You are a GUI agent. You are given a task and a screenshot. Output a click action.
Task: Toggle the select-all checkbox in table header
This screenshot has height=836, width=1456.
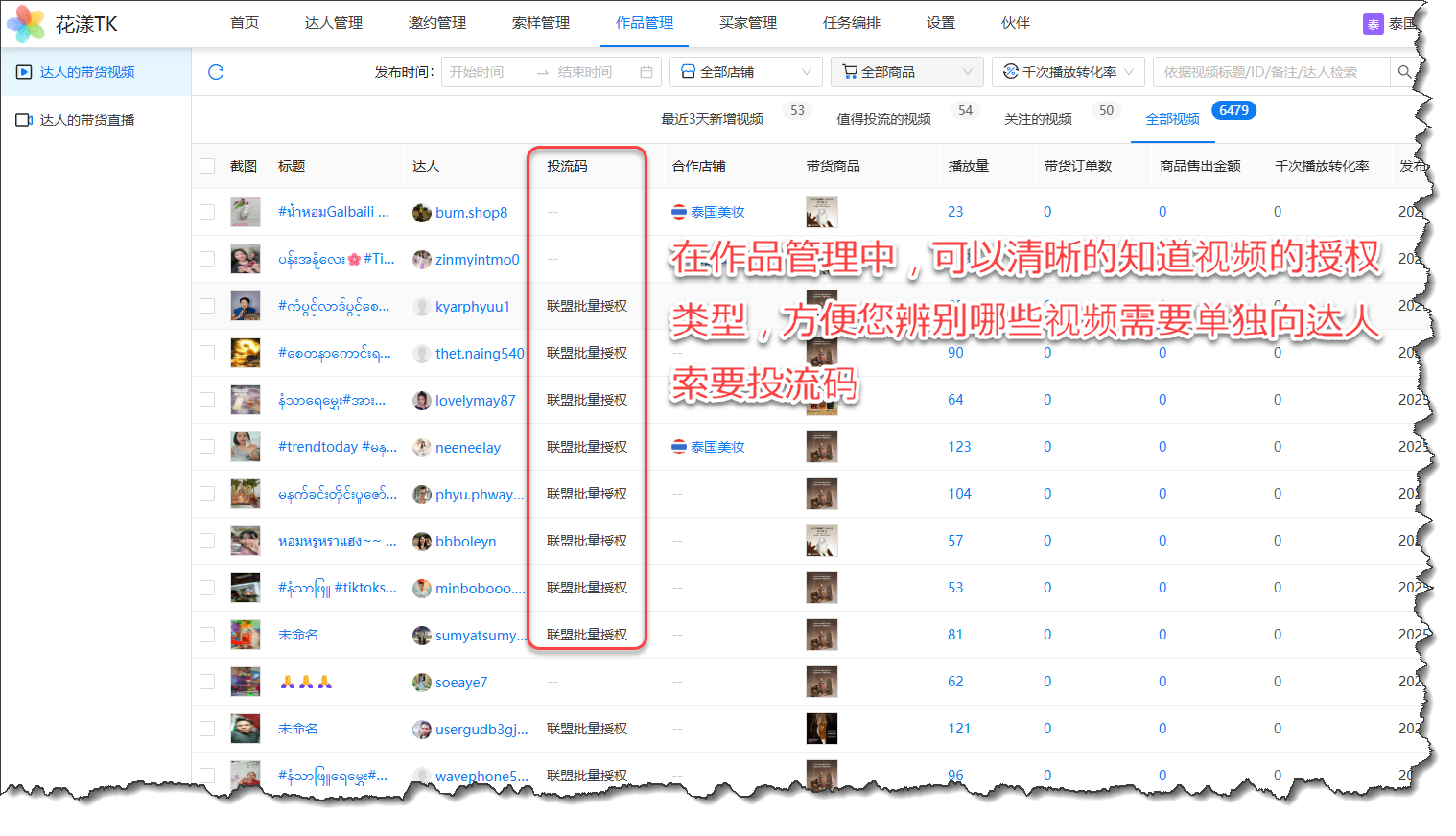pos(207,166)
